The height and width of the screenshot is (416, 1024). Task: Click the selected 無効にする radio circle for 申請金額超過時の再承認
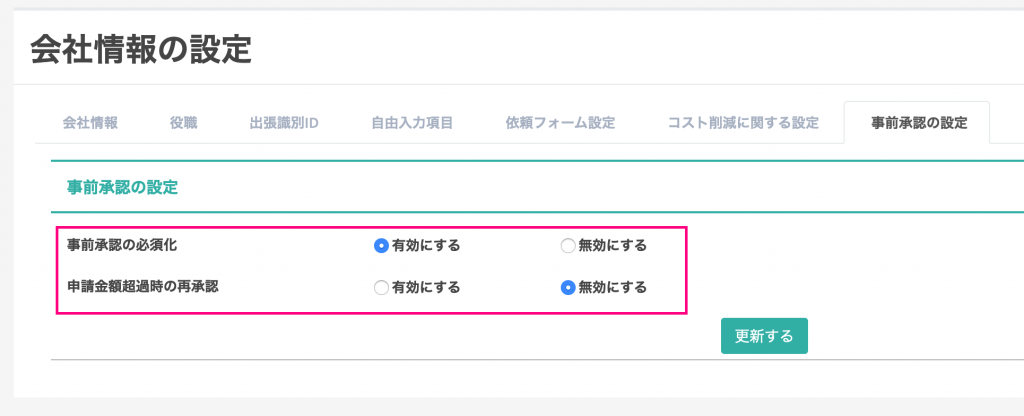click(567, 288)
